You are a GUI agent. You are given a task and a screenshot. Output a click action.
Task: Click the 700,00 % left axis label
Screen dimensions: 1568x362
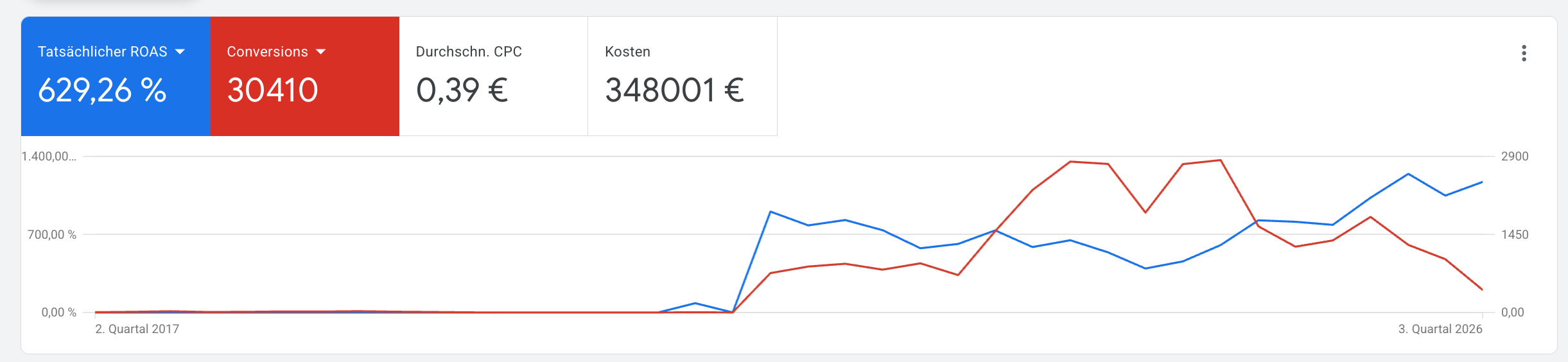(x=52, y=235)
